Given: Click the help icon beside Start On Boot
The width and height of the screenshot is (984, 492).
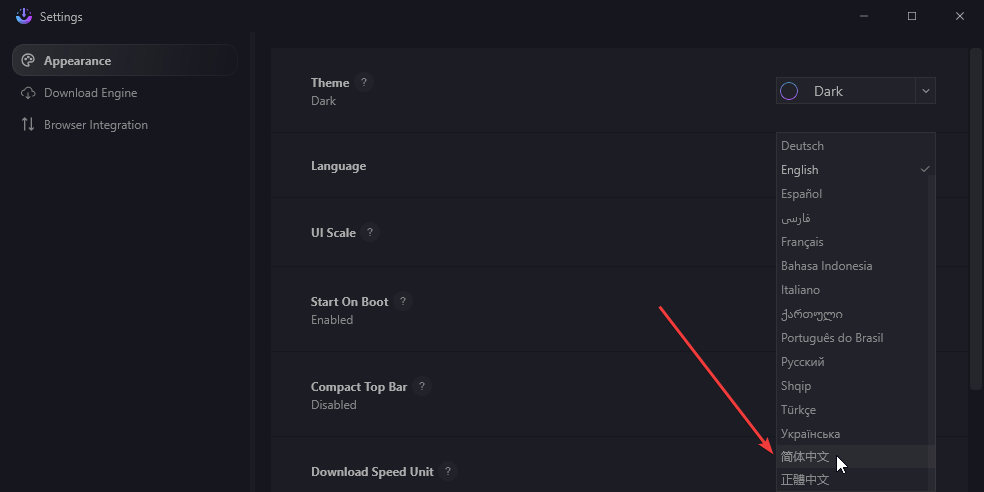Looking at the screenshot, I should pyautogui.click(x=403, y=301).
